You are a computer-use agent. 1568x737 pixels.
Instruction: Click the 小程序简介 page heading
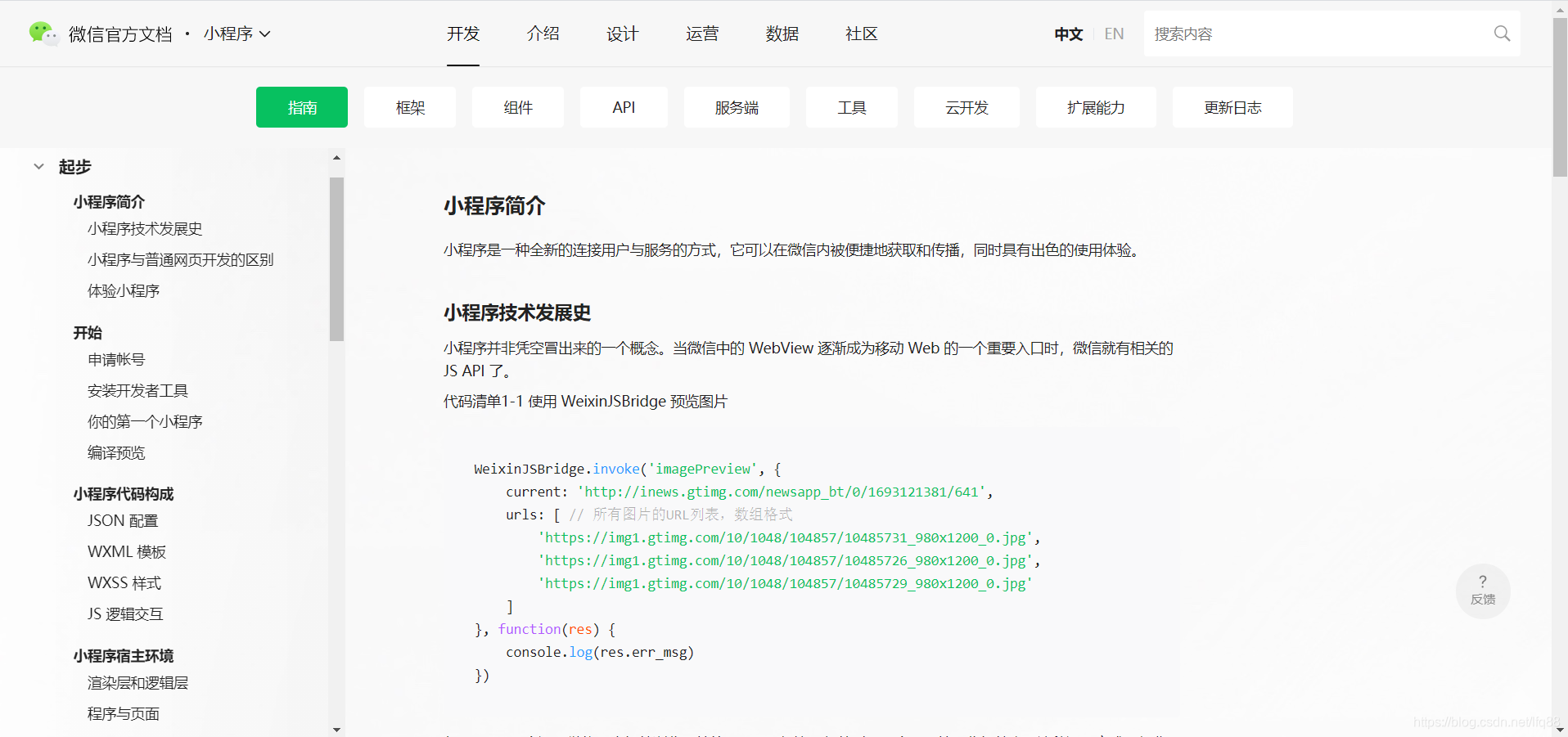click(494, 205)
